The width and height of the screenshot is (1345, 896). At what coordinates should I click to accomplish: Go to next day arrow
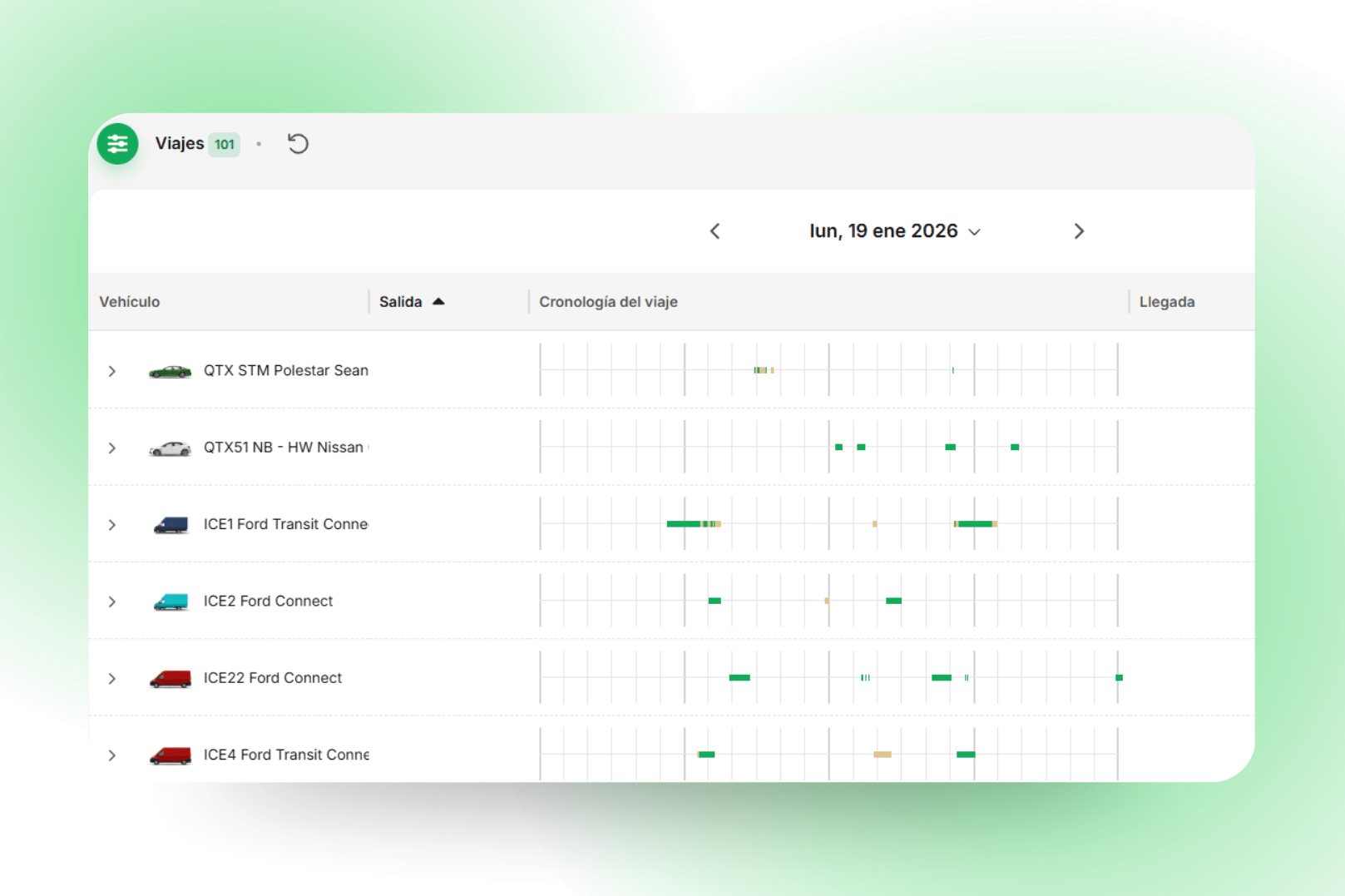coord(1078,231)
